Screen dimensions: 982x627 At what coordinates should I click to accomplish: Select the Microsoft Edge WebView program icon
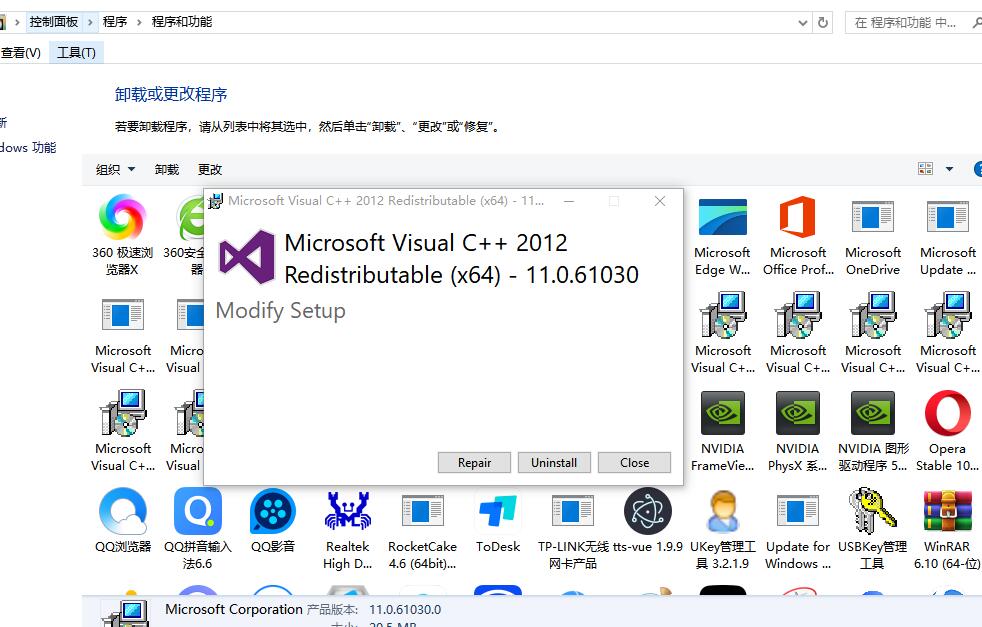click(723, 217)
